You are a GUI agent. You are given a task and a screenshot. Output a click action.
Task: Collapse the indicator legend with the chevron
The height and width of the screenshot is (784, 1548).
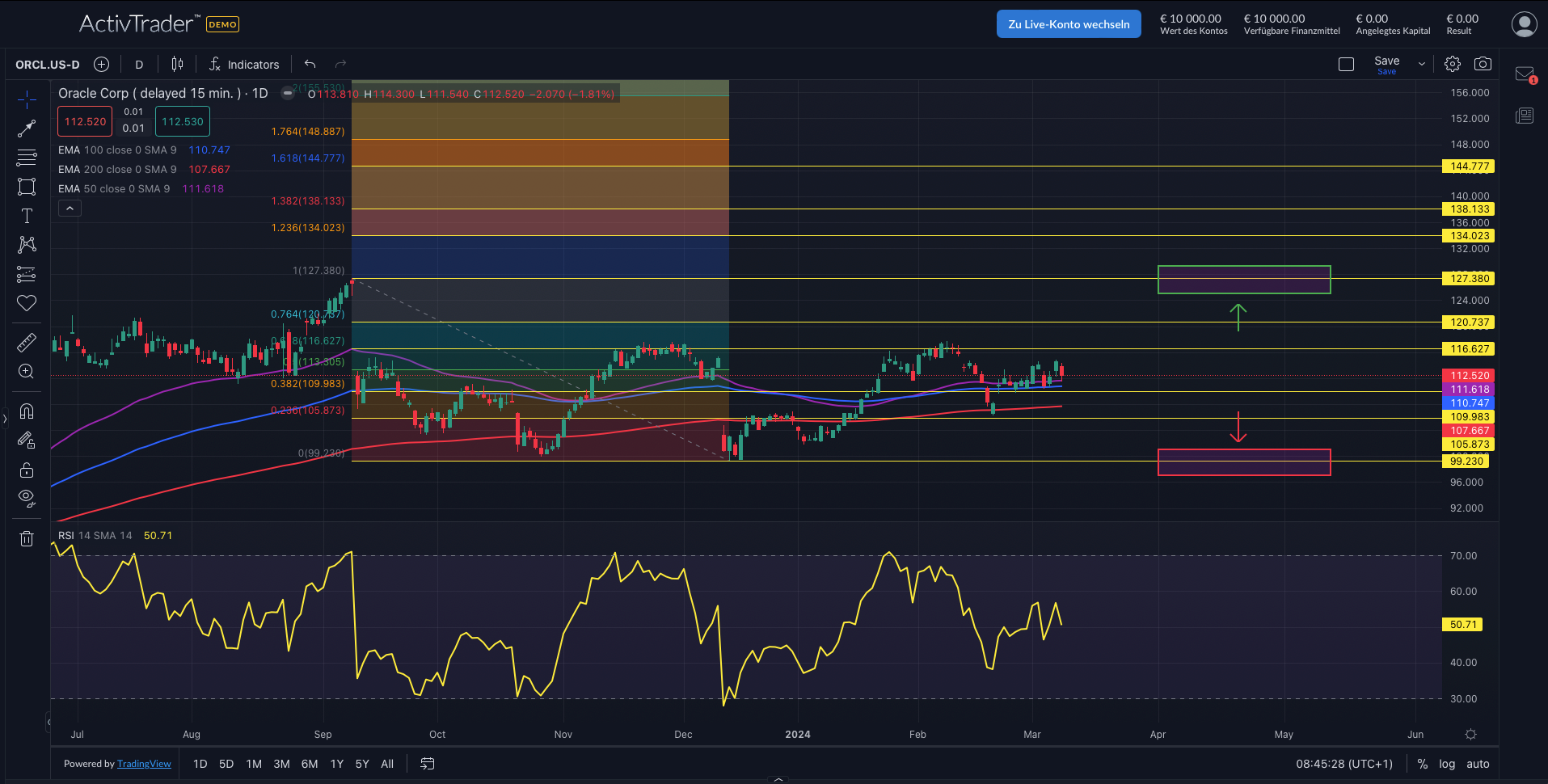click(x=70, y=209)
